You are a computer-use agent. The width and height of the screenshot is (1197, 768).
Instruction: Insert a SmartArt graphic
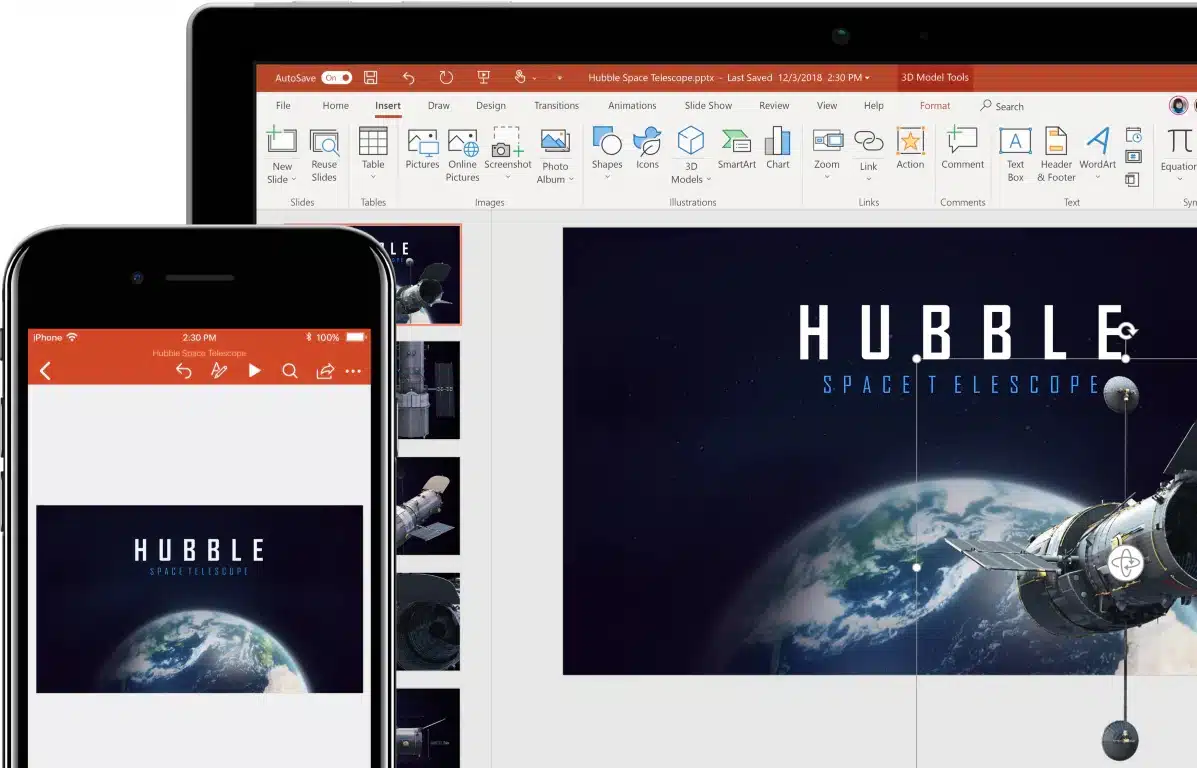click(737, 149)
